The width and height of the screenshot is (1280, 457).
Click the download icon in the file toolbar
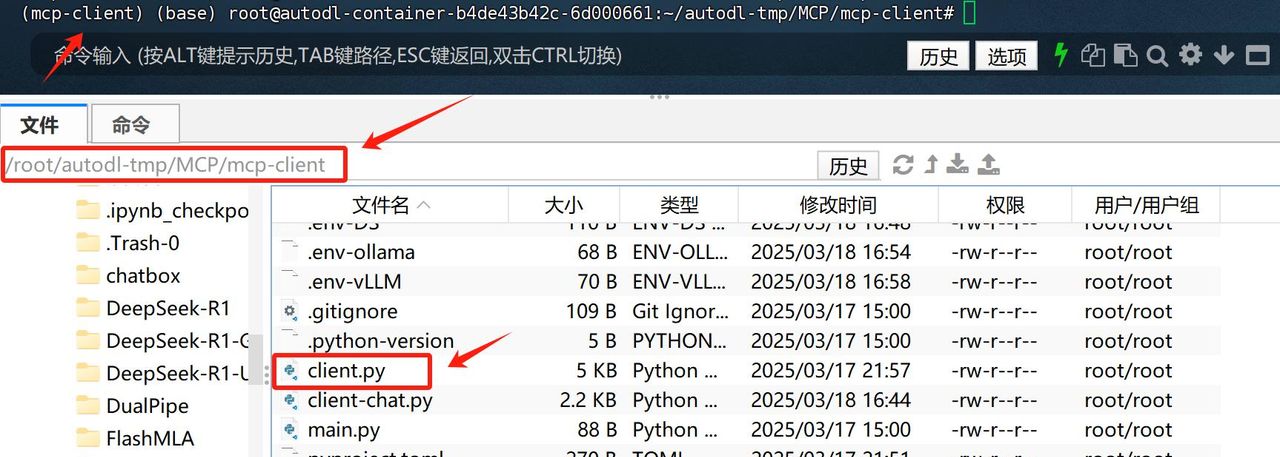tap(958, 165)
